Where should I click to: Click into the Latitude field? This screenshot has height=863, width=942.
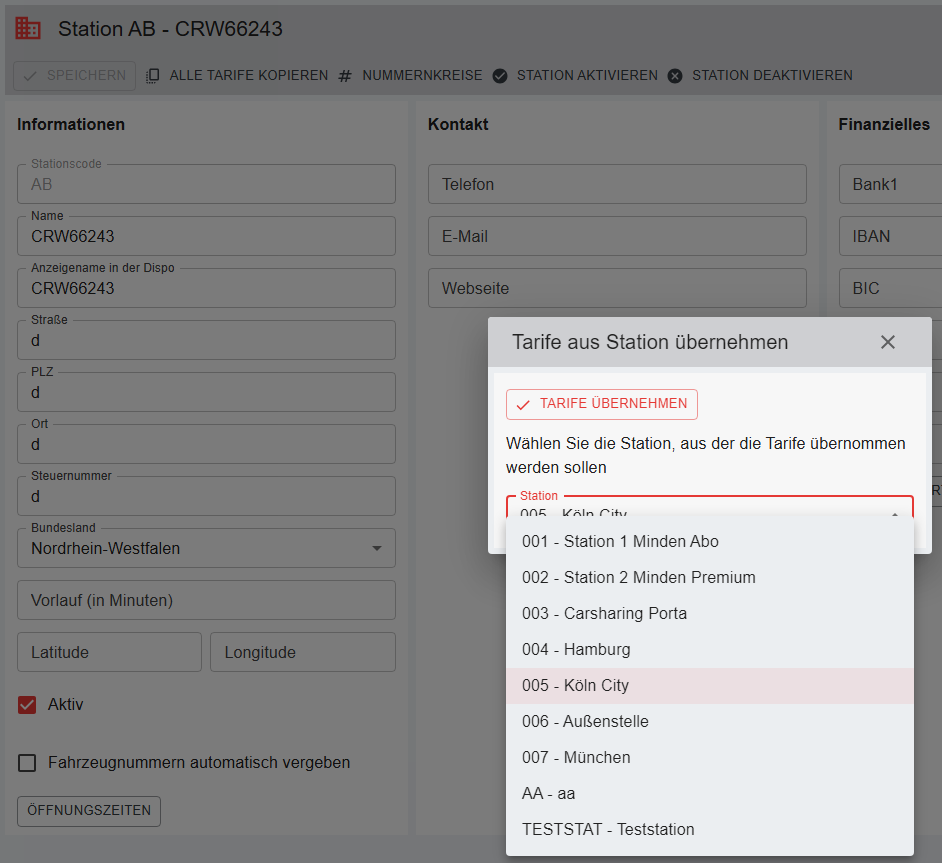tap(109, 652)
